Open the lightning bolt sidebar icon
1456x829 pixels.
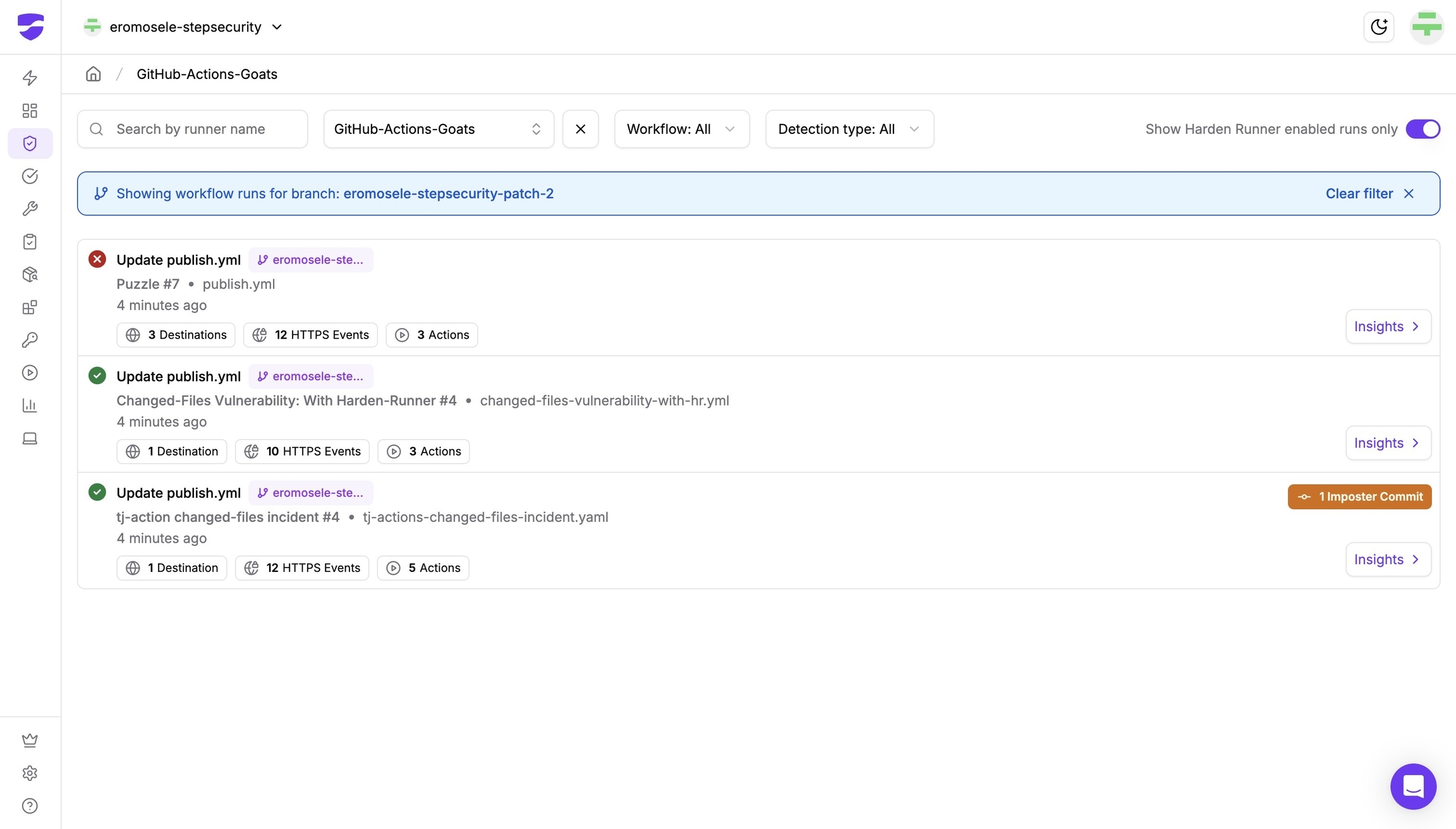click(x=30, y=78)
